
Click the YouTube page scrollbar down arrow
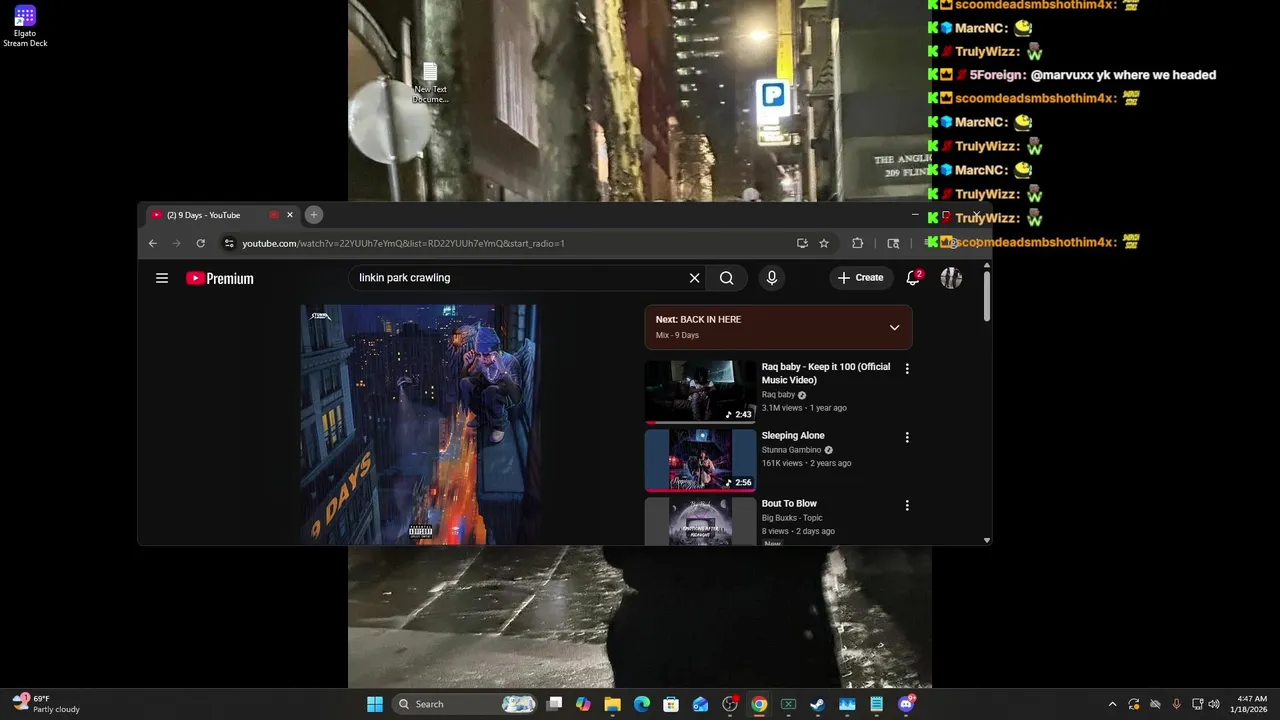987,540
